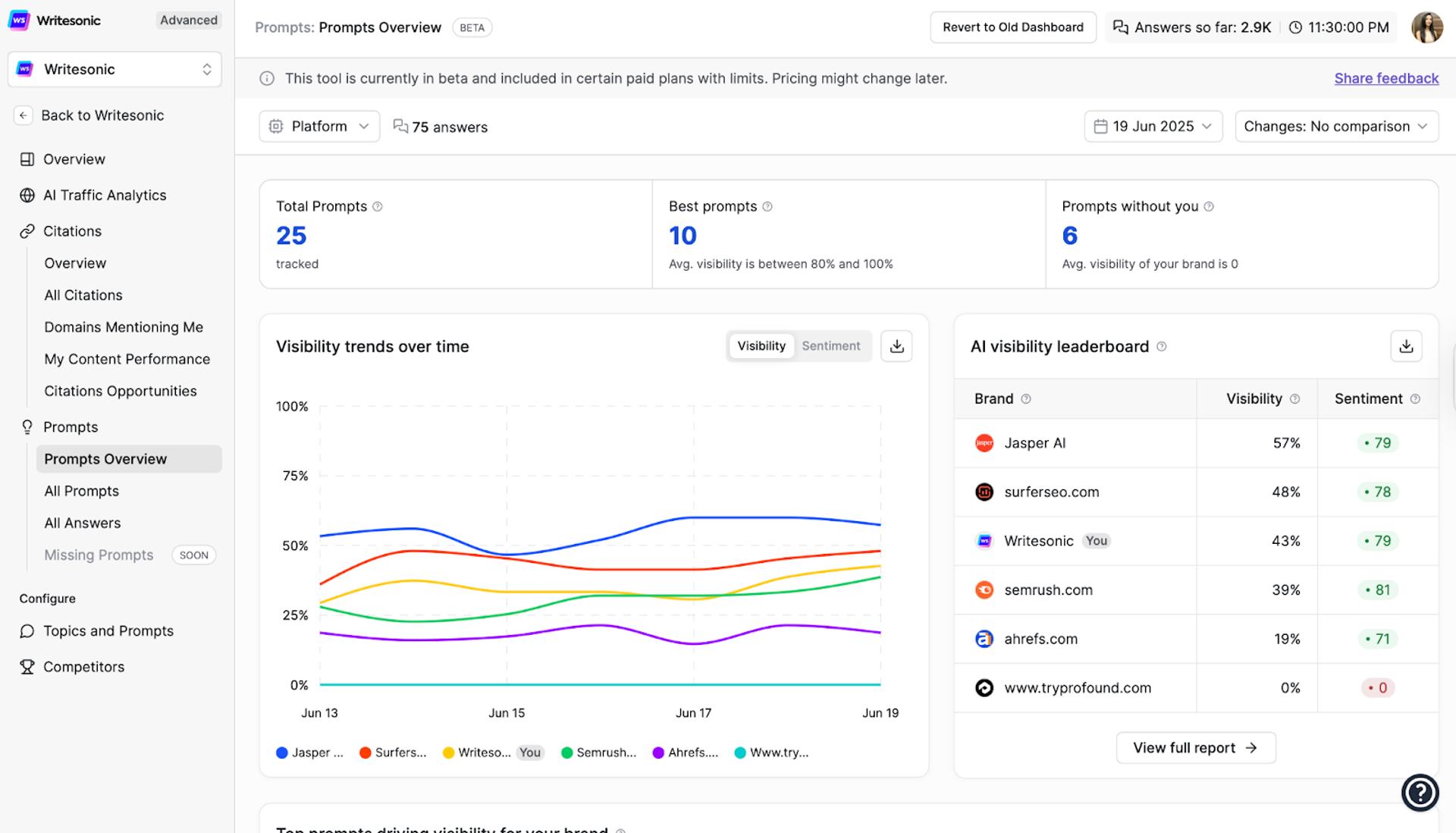This screenshot has height=833, width=1456.
Task: Click the info icon next to AI visibility leaderboard title
Action: 1161,347
